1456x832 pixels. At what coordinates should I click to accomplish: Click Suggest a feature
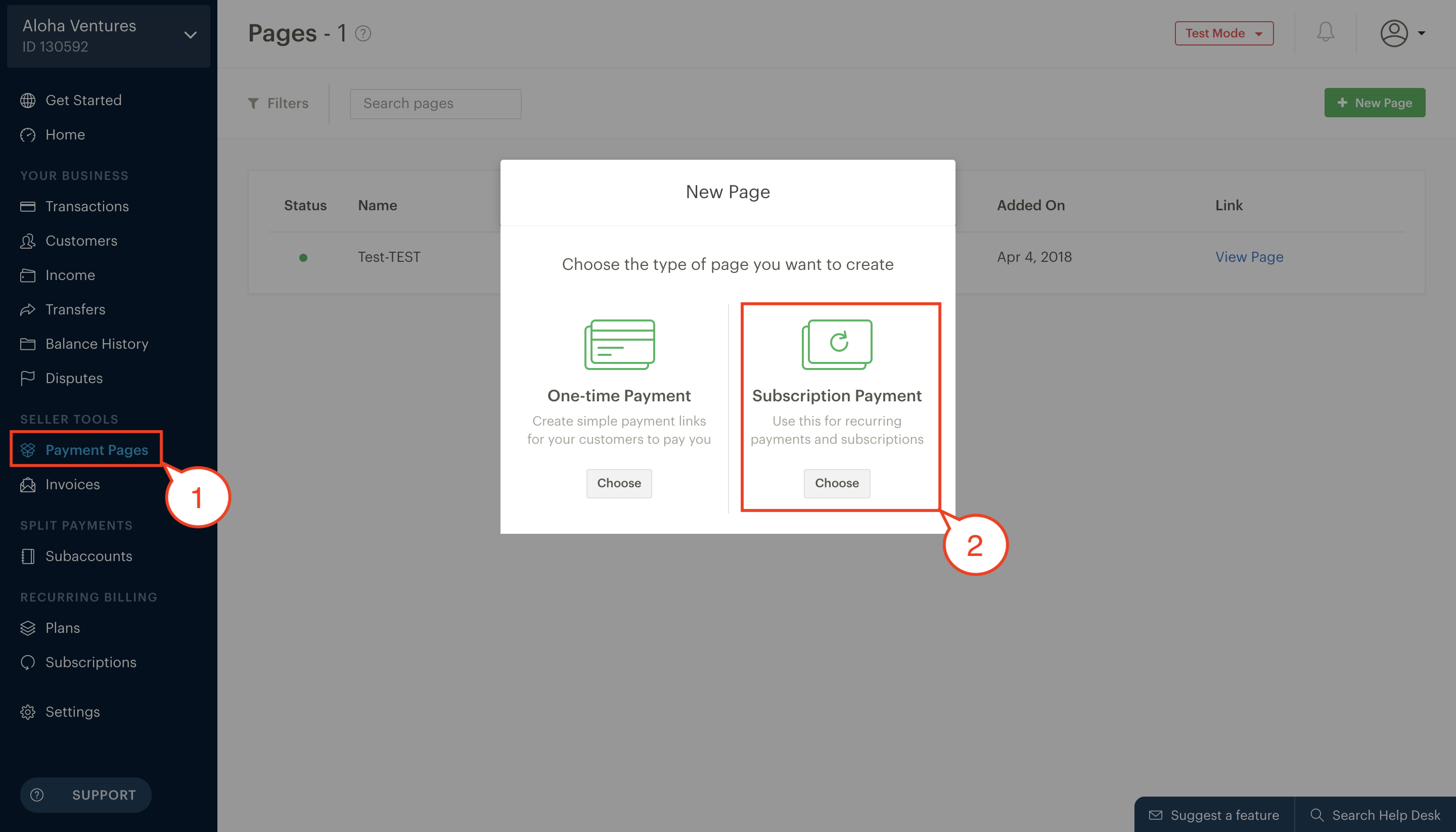1214,815
